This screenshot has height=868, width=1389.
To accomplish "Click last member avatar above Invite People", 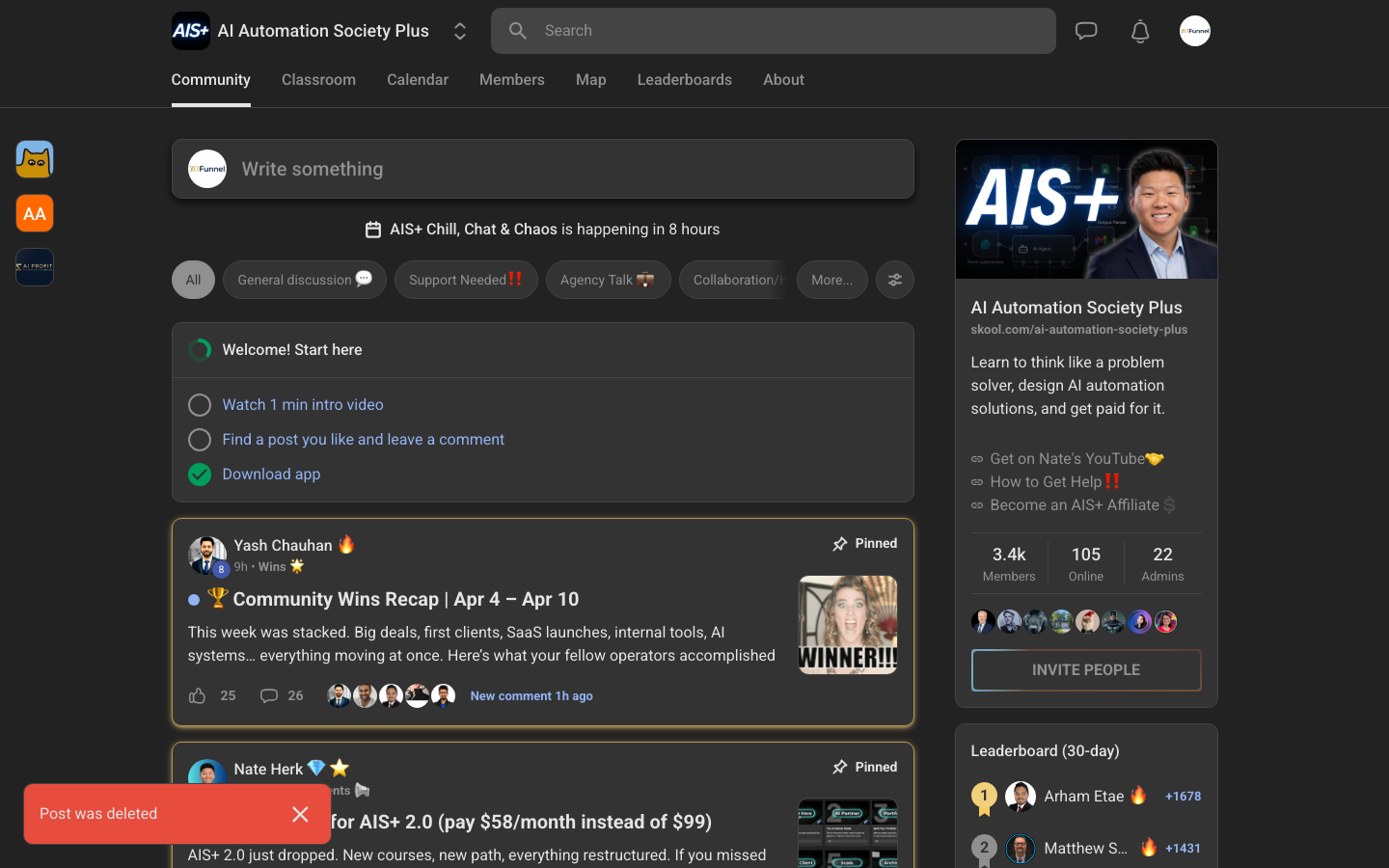I will click(x=1165, y=622).
